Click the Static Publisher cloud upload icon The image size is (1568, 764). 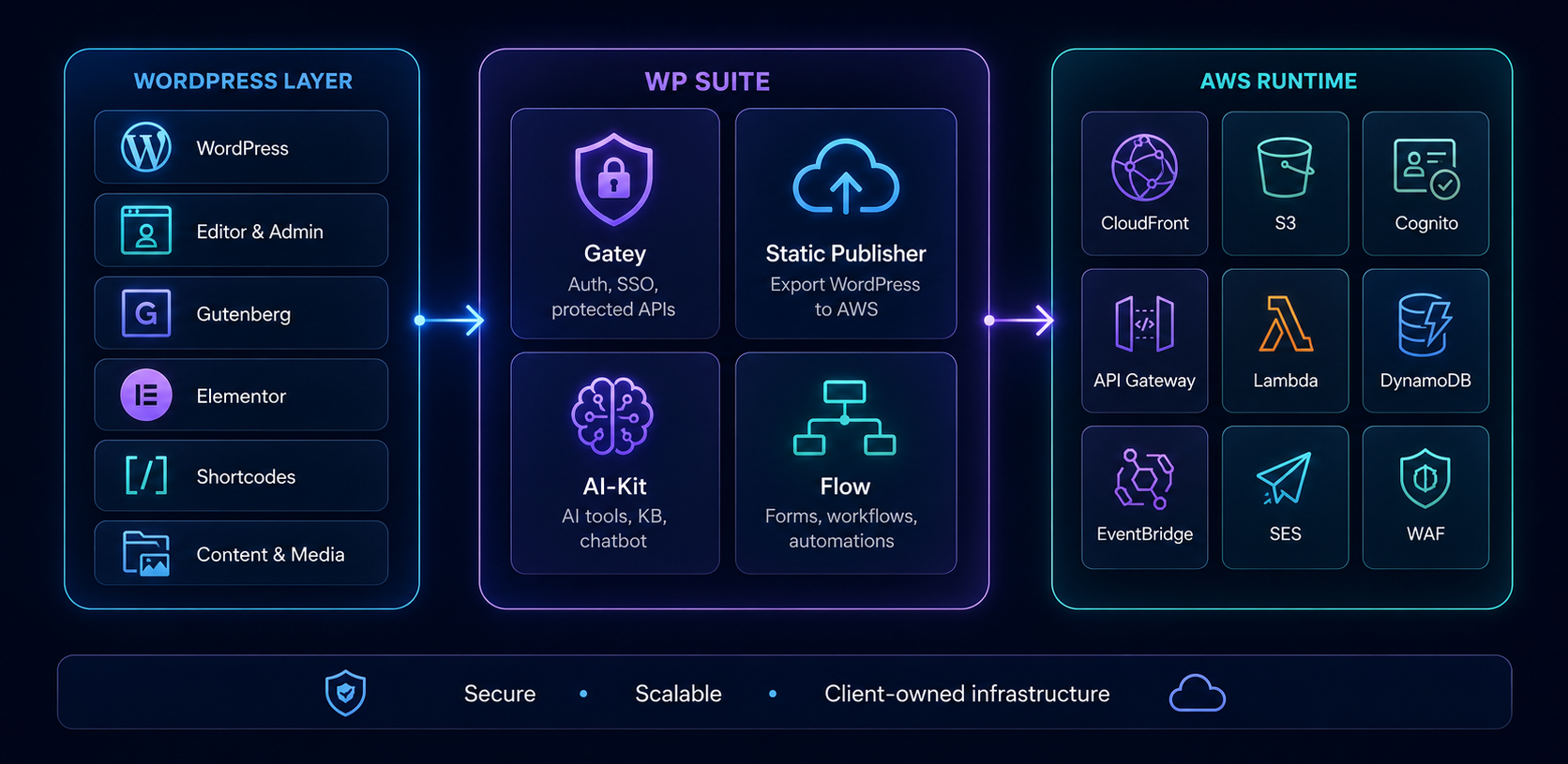coord(846,177)
